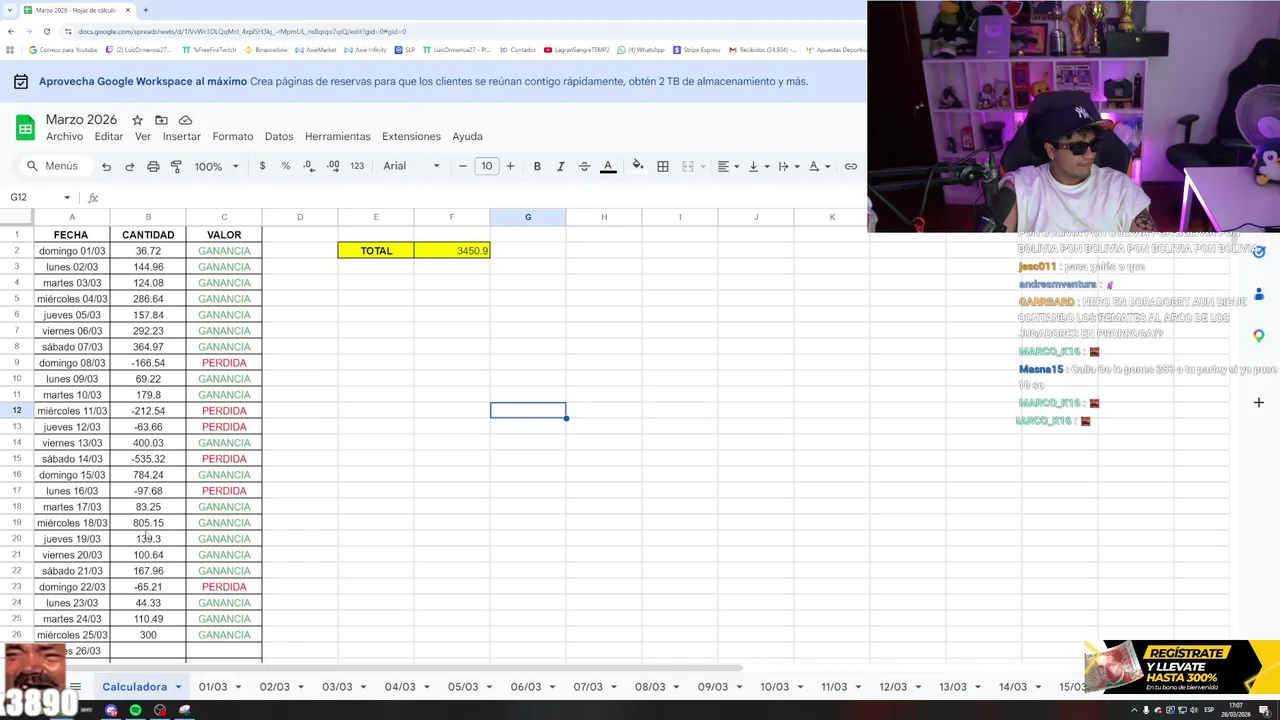The image size is (1280, 720).
Task: Open the text wrapping dropdown
Action: pyautogui.click(x=789, y=166)
